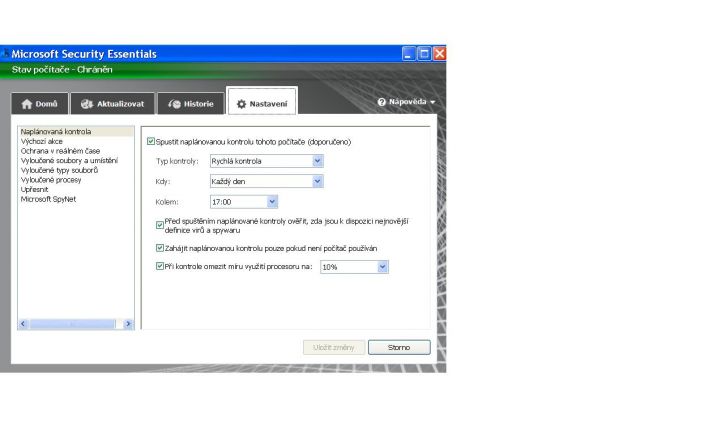Screen dimensions: 725x435
Task: Toggle Zahájit kontrolu pouze pokud není používán
Action: [x=160, y=248]
